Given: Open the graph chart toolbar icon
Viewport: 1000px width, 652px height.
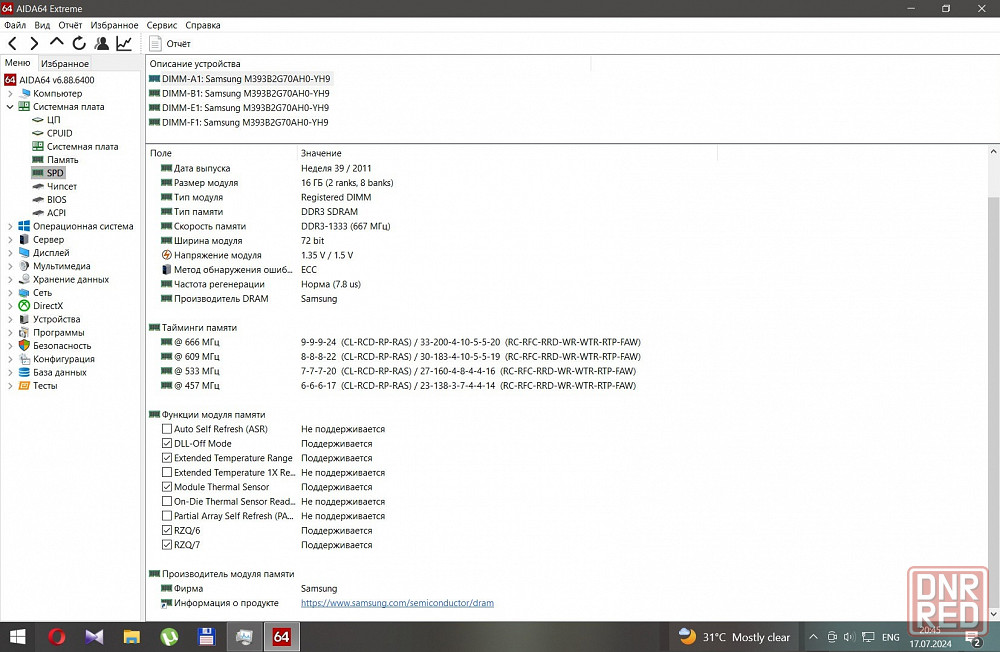Looking at the screenshot, I should tap(124, 43).
